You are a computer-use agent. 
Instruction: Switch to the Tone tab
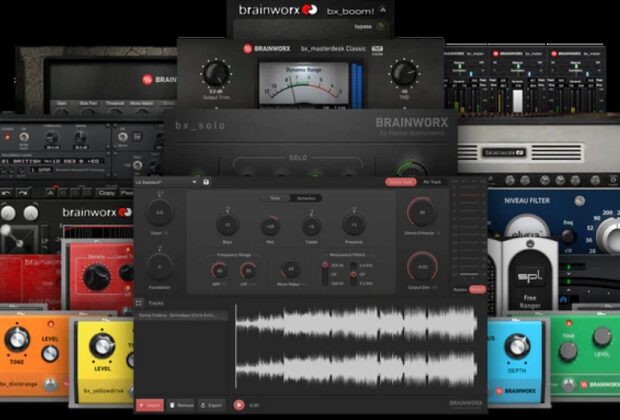click(276, 198)
